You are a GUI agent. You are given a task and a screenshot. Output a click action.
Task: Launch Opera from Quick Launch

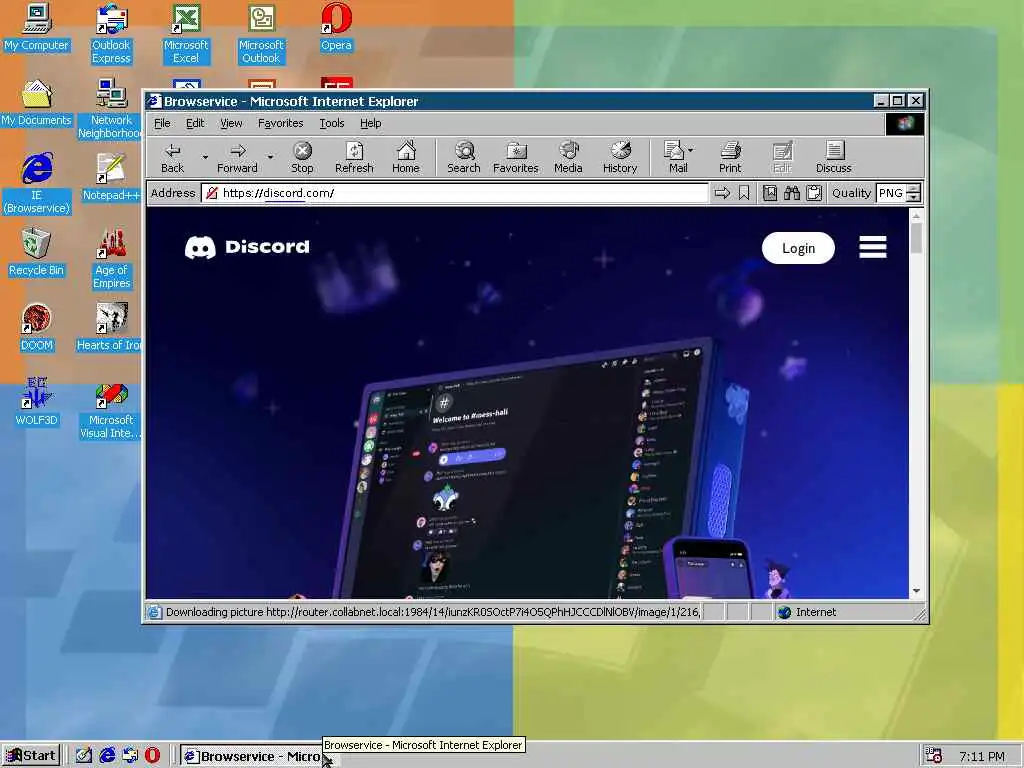point(152,756)
